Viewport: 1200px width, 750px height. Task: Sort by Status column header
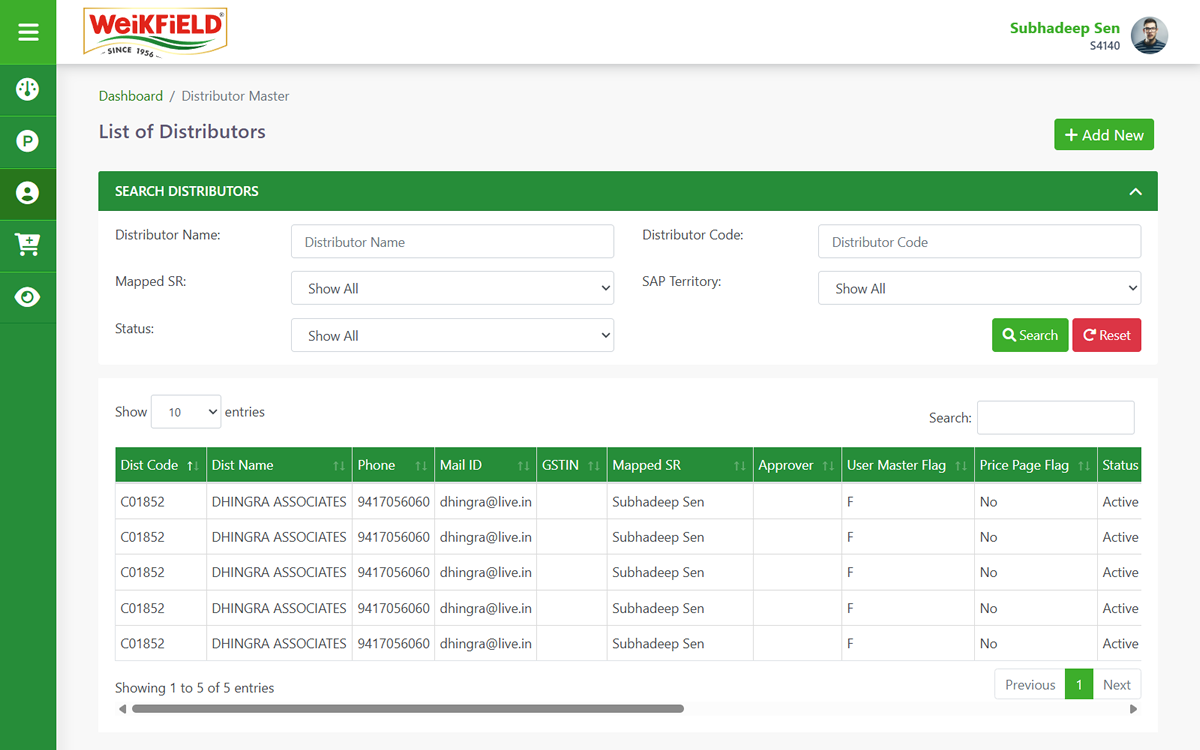pyautogui.click(x=1119, y=465)
